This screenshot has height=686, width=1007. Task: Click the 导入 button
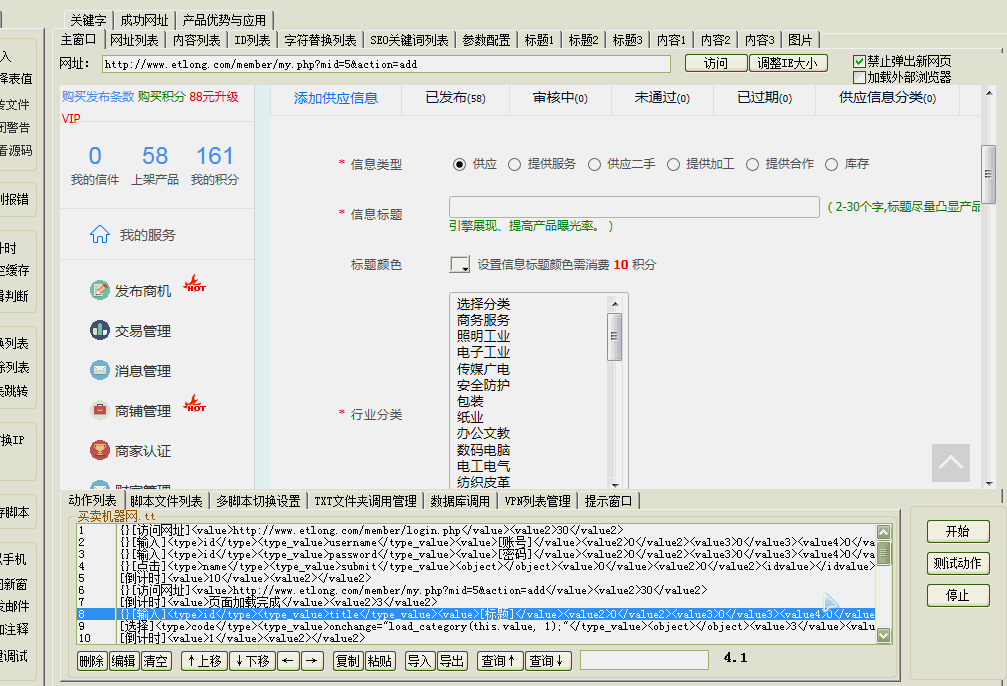click(419, 661)
